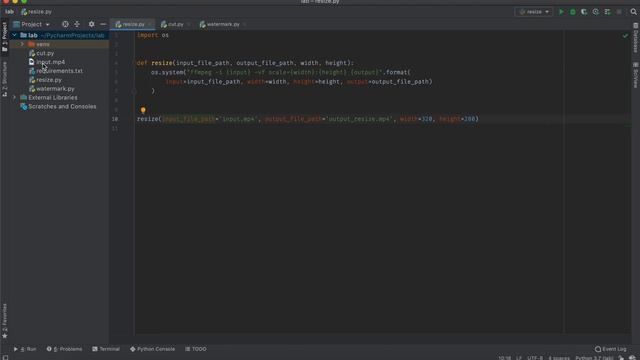Screen dimensions: 640x360
Task: Click the fold marker on the closing parenthesis line
Action: pos(133,91)
